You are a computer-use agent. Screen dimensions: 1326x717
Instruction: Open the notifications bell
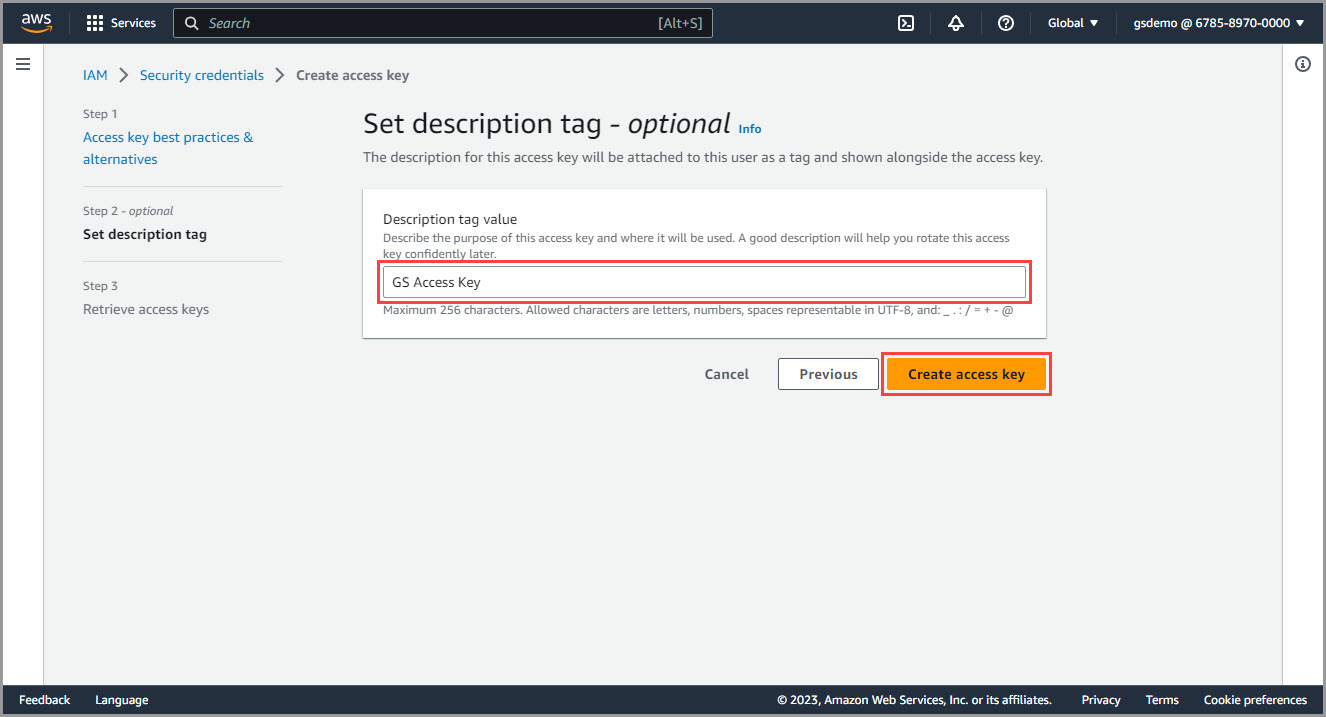pyautogui.click(x=956, y=23)
